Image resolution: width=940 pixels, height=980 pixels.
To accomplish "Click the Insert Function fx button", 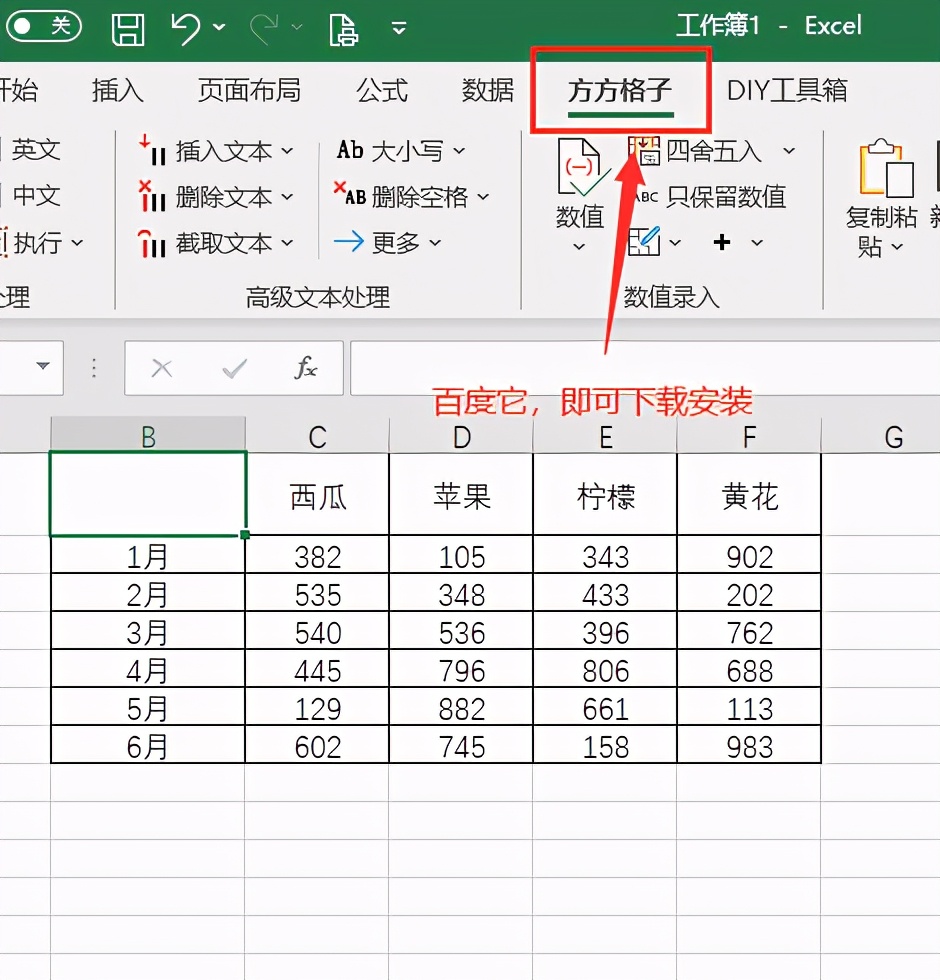I will (x=305, y=367).
